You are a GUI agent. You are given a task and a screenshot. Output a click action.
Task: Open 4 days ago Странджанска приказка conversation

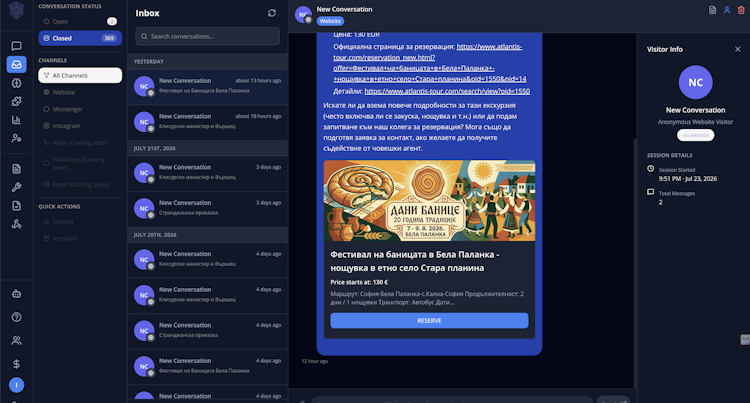(x=208, y=331)
